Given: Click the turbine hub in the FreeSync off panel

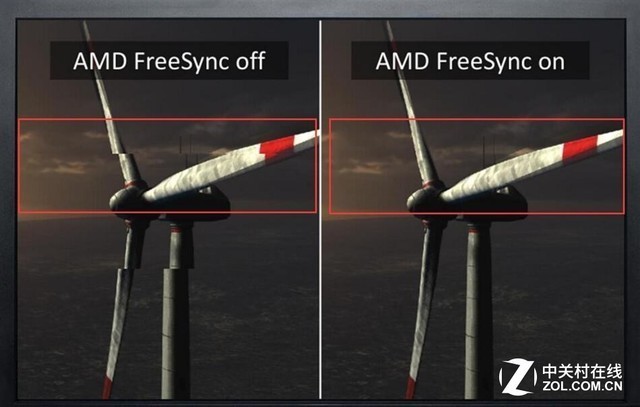Looking at the screenshot, I should (x=127, y=200).
